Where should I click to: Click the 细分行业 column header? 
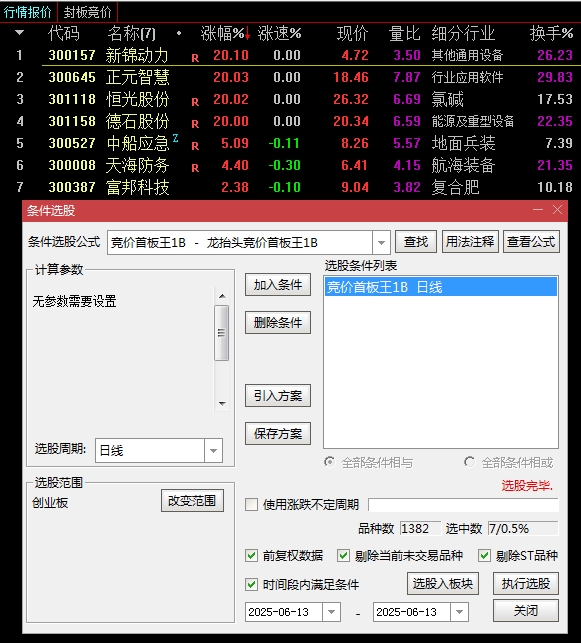coord(463,33)
